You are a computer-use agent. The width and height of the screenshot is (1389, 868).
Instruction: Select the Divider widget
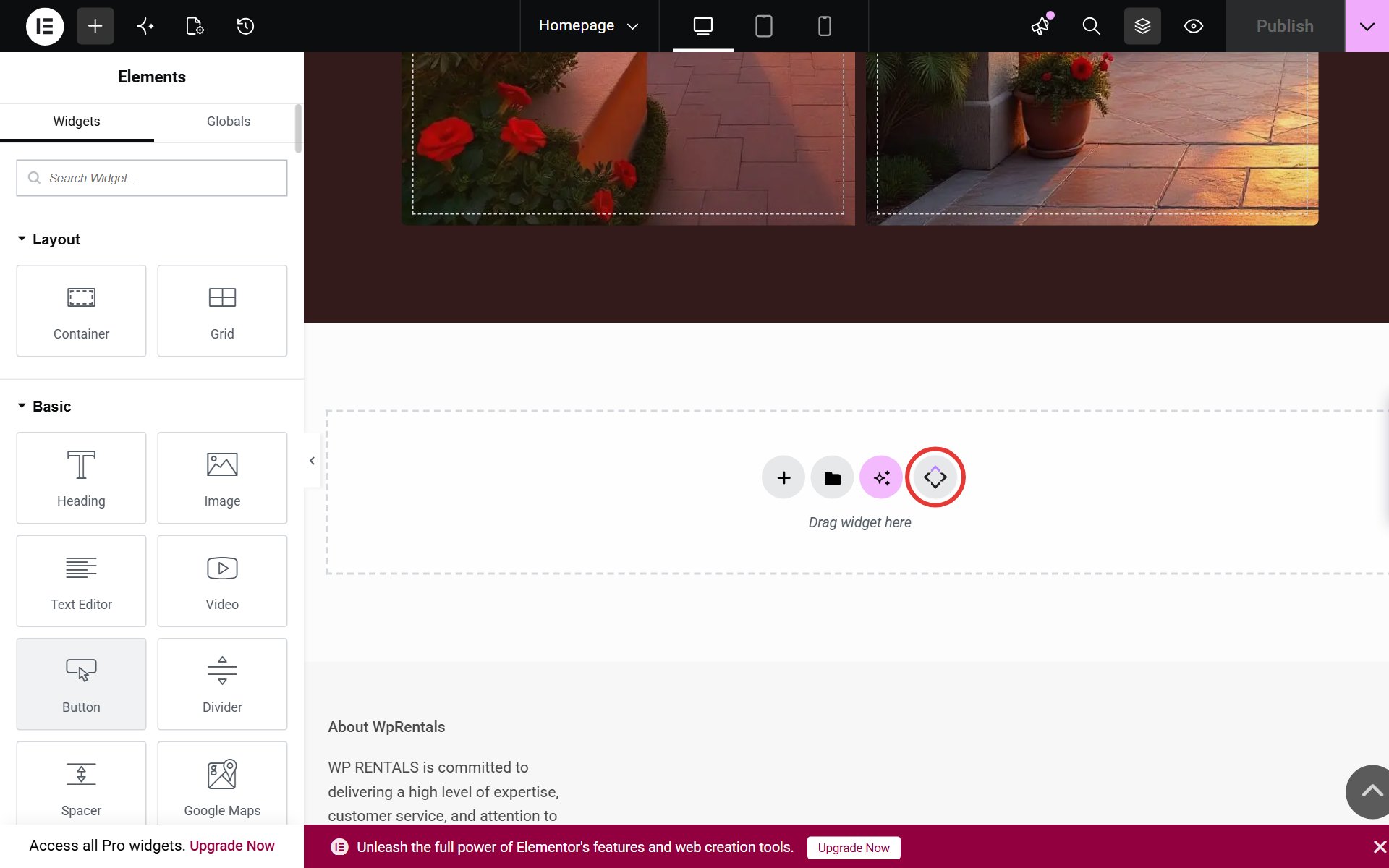coord(222,684)
